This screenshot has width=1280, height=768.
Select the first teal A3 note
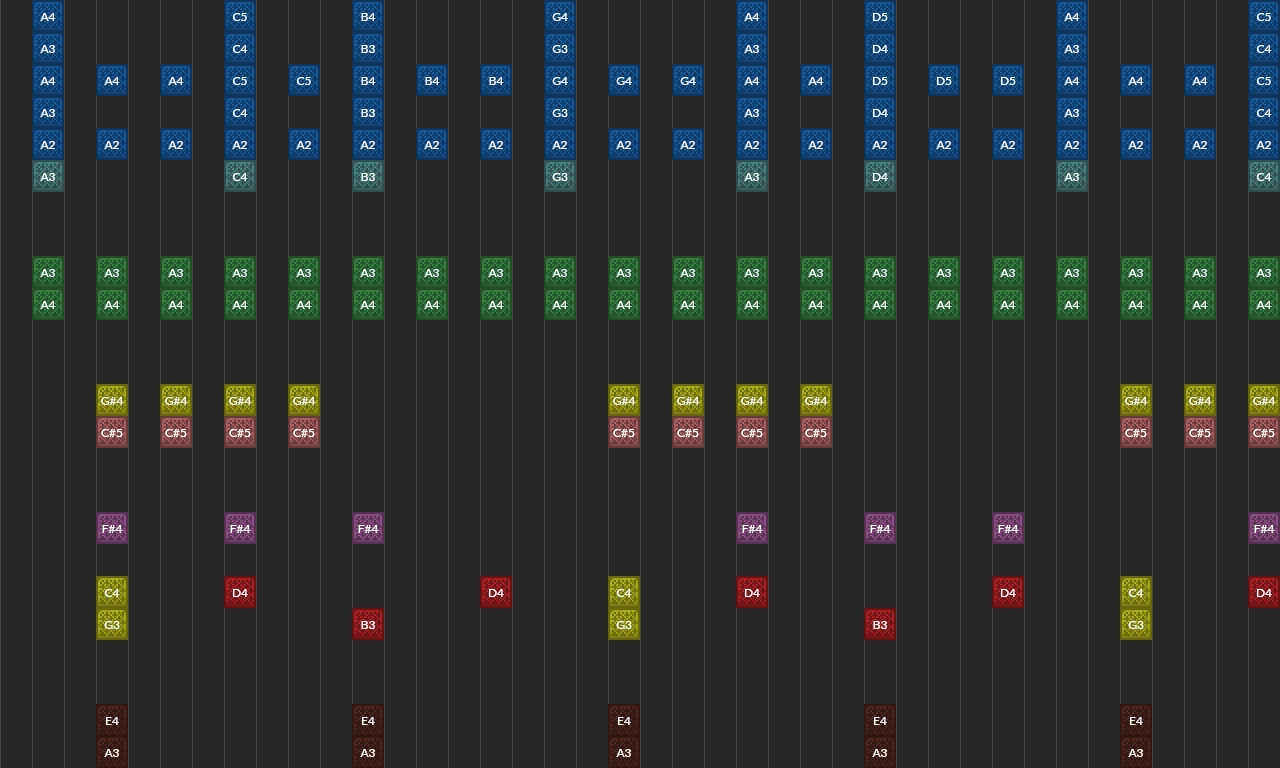click(x=48, y=177)
